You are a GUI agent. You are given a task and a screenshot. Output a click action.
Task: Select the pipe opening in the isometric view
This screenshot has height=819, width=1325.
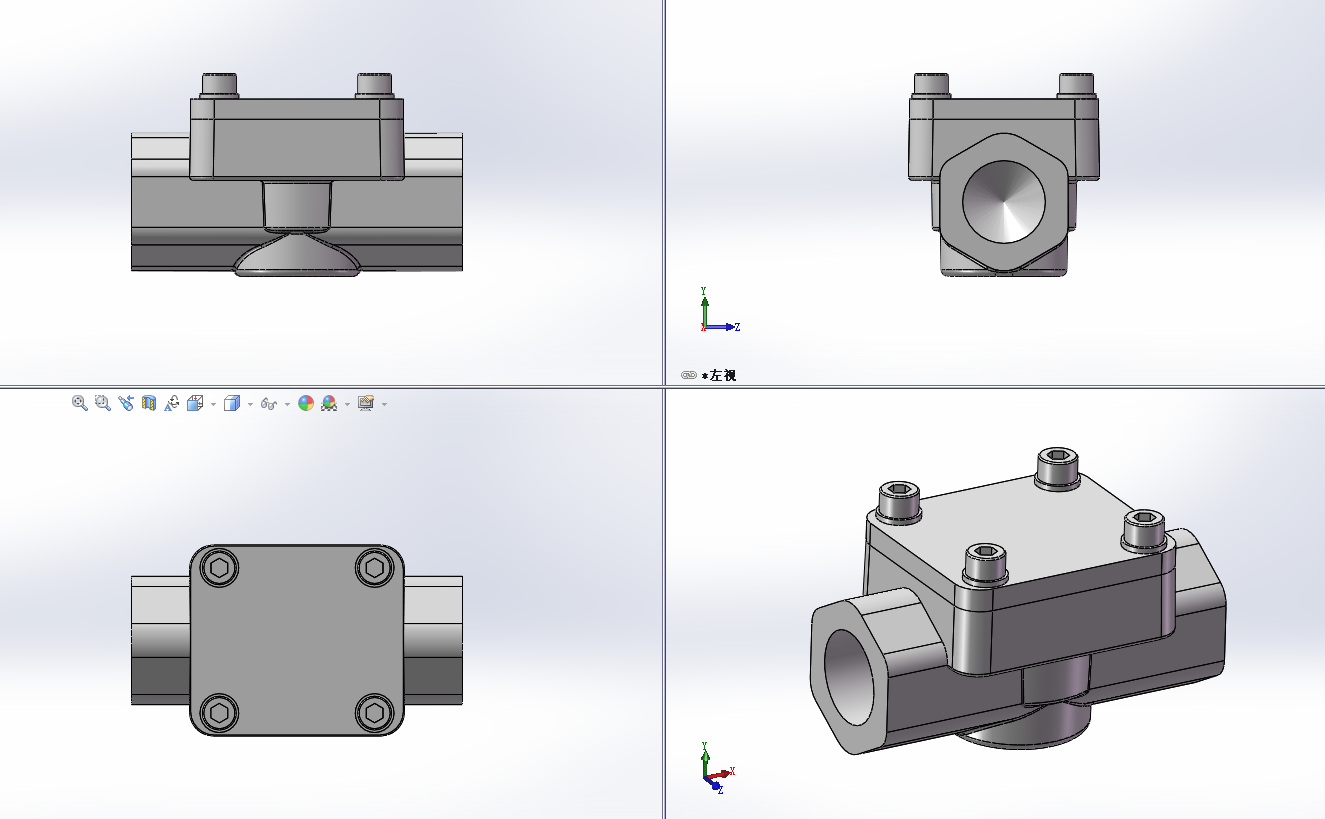click(850, 676)
